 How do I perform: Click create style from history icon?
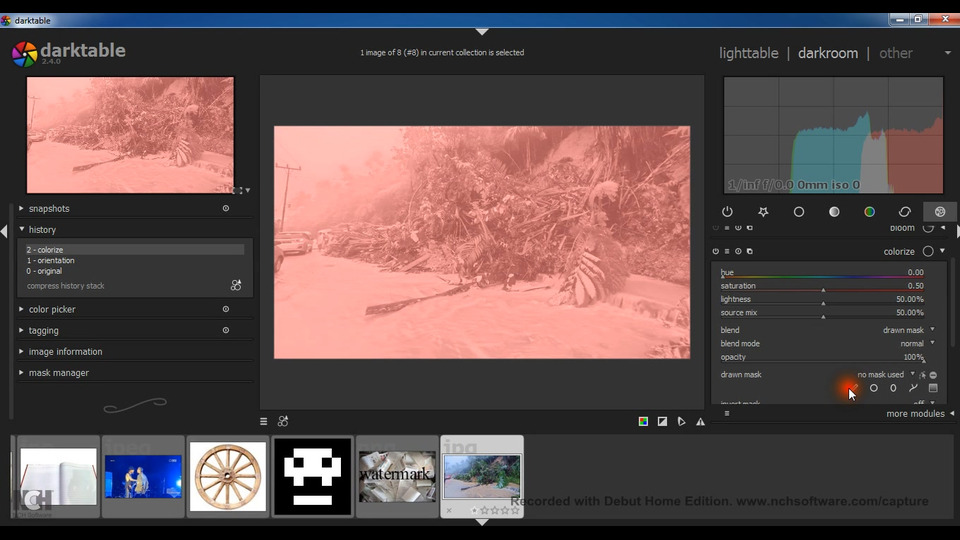click(236, 286)
